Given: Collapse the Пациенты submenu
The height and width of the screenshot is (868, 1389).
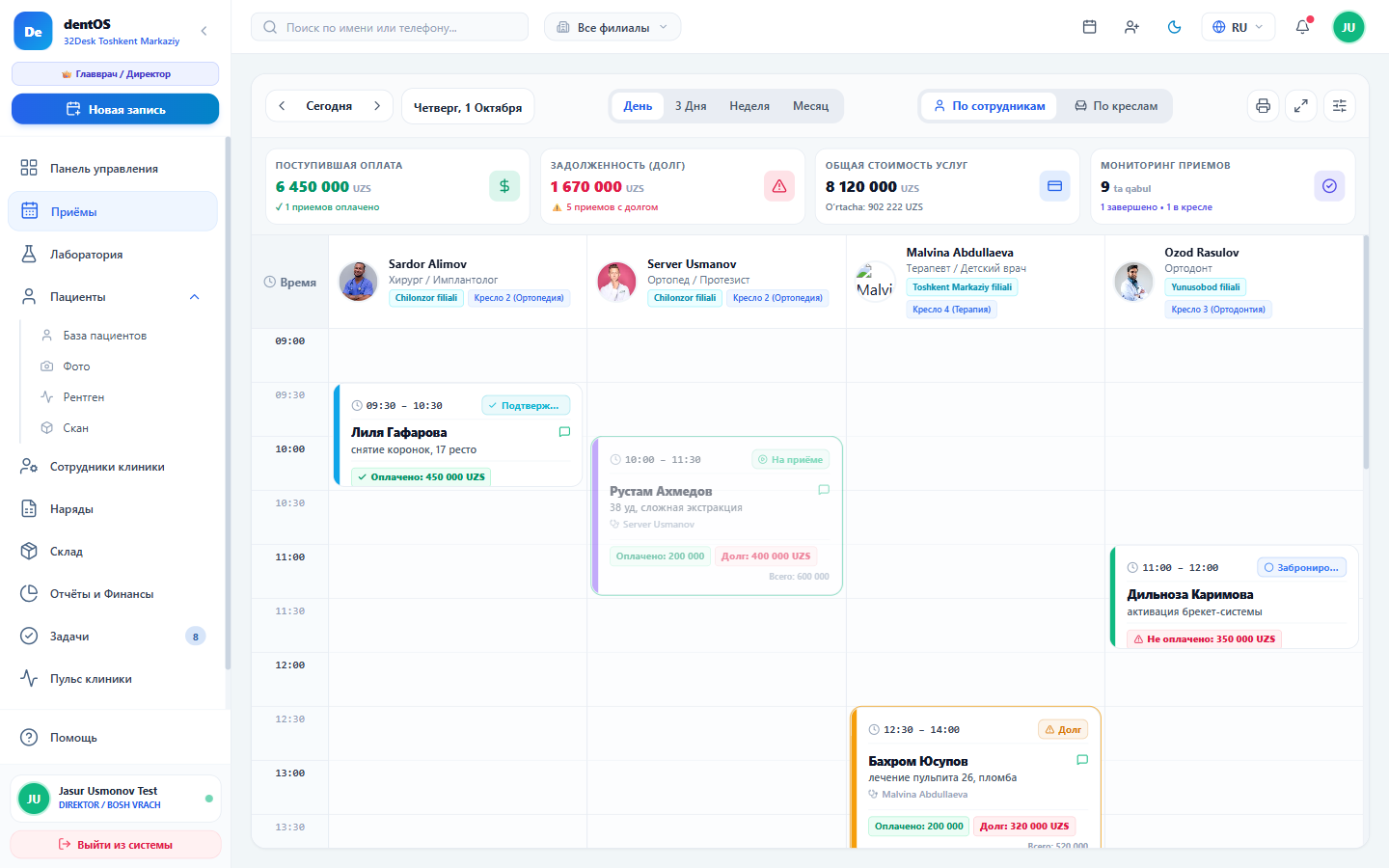Looking at the screenshot, I should pyautogui.click(x=194, y=297).
